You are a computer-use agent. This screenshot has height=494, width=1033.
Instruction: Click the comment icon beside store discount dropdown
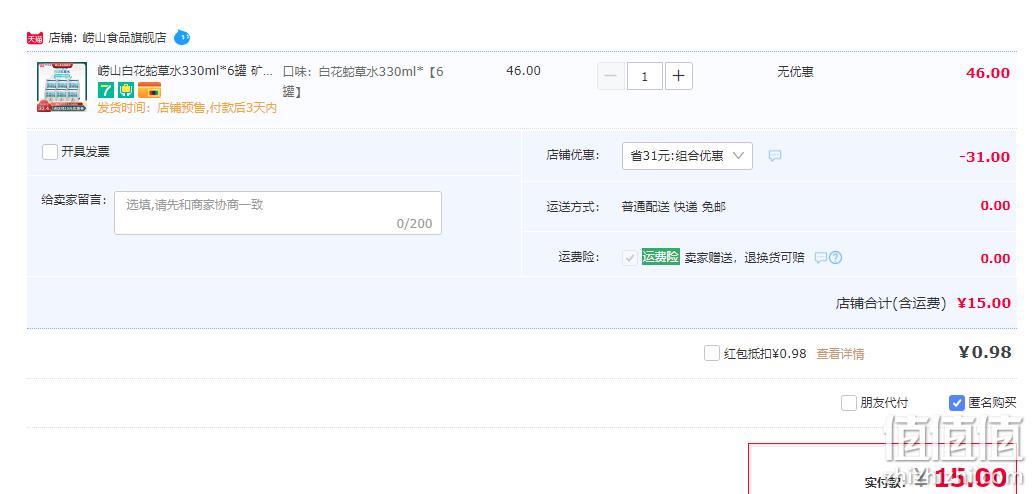(x=775, y=156)
